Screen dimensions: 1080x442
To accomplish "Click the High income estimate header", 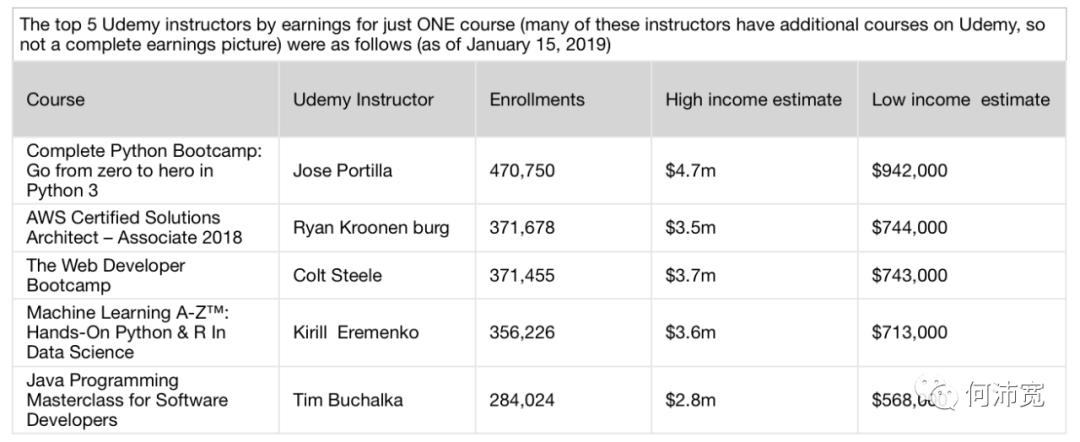I will click(753, 100).
